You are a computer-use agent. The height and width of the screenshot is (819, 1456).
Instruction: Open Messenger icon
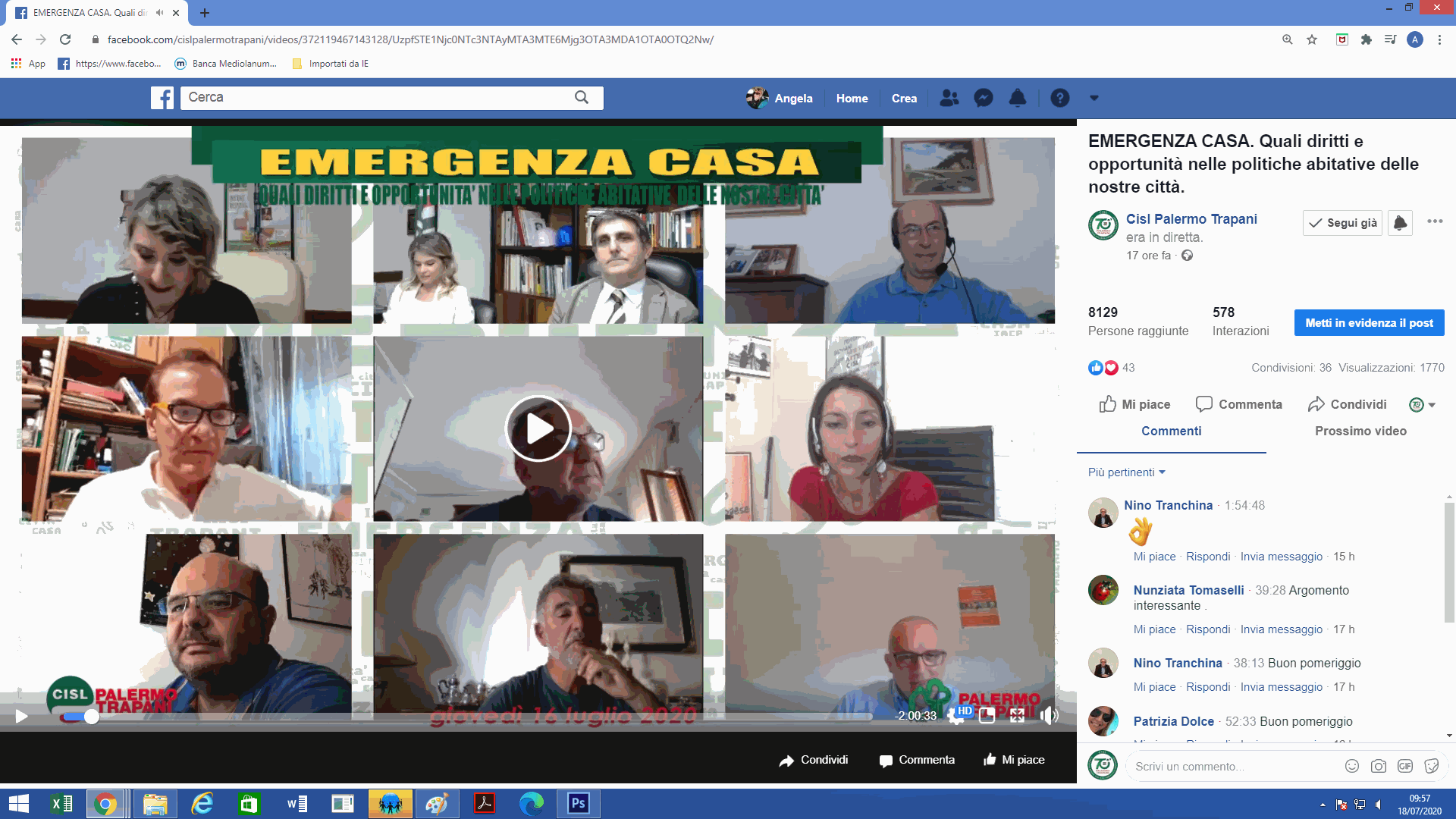[984, 98]
